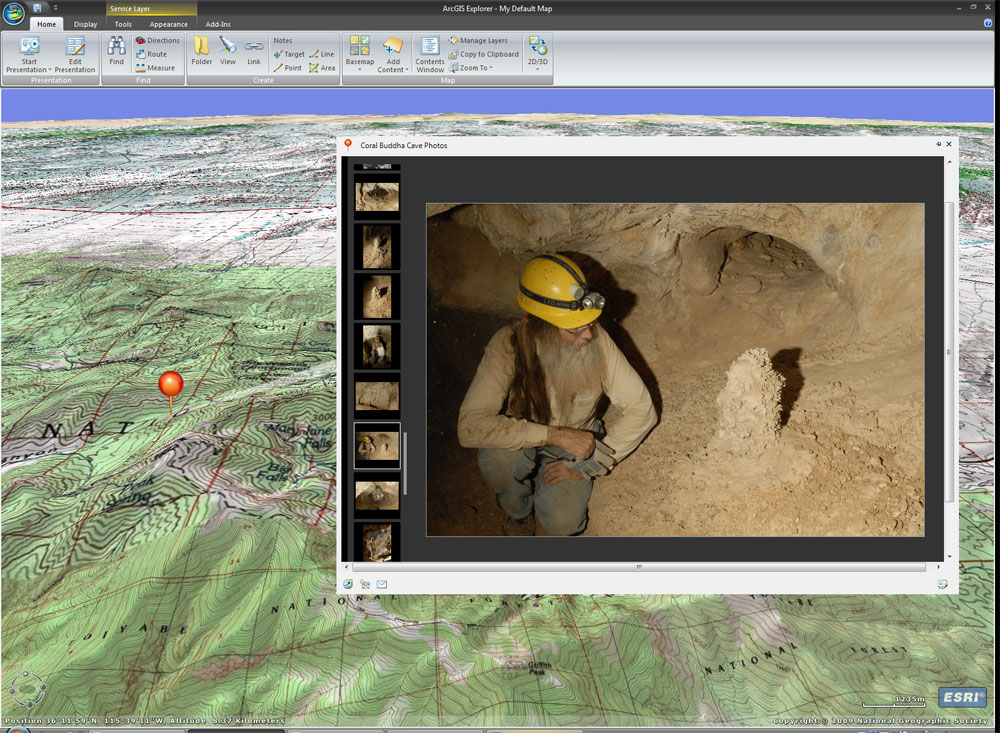Click the globe icon in popup footer
Viewport: 1000px width, 733px height.
[x=348, y=584]
